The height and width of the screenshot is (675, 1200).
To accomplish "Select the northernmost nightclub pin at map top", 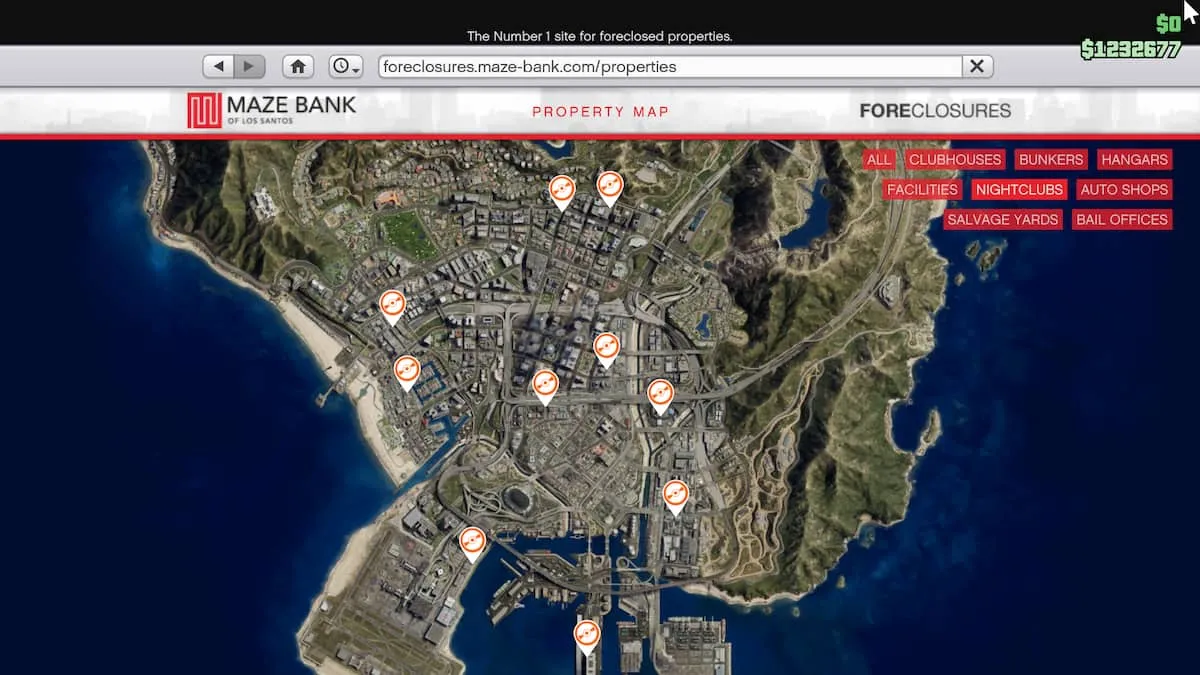I will pyautogui.click(x=610, y=186).
